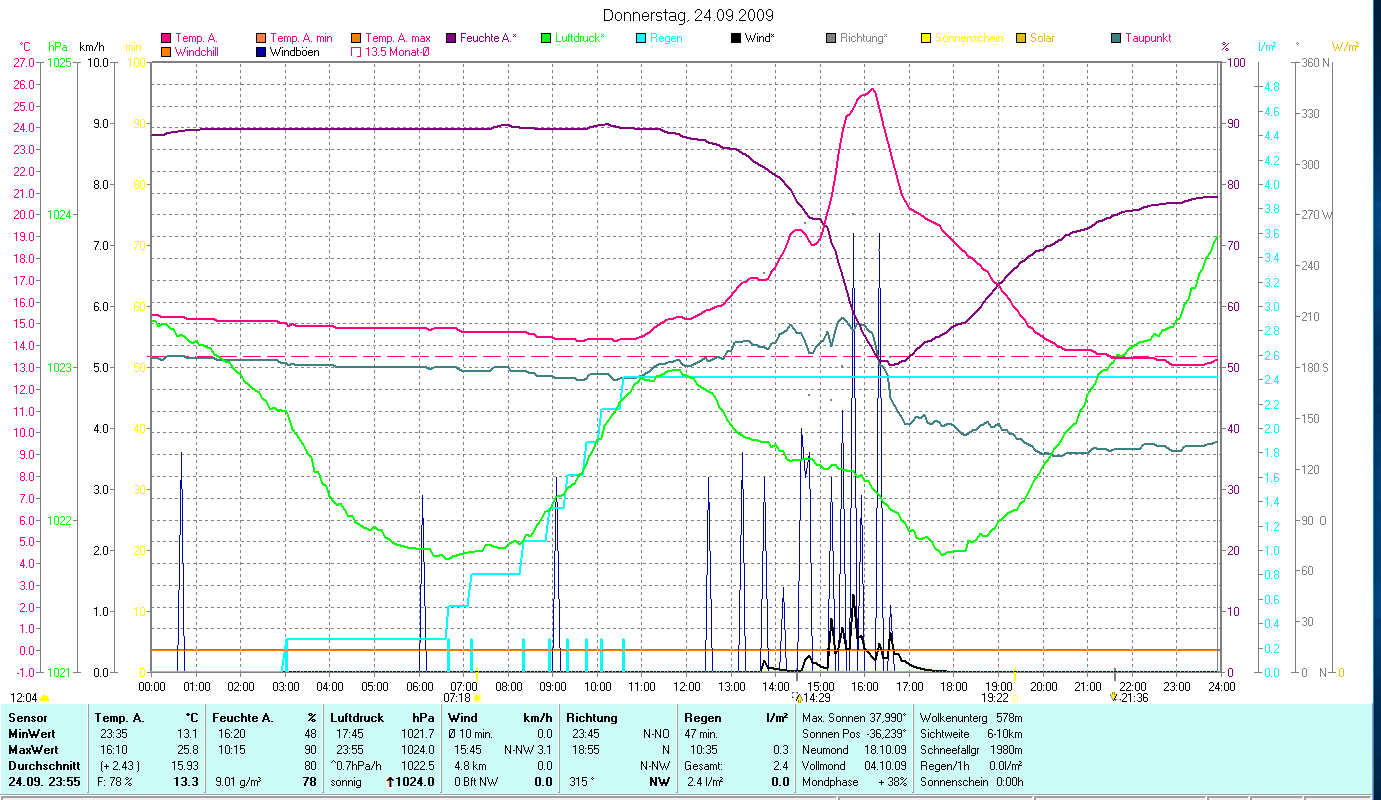Image resolution: width=1381 pixels, height=800 pixels.
Task: Click the yellow sun icon beside 12:04
Action: pos(45,698)
